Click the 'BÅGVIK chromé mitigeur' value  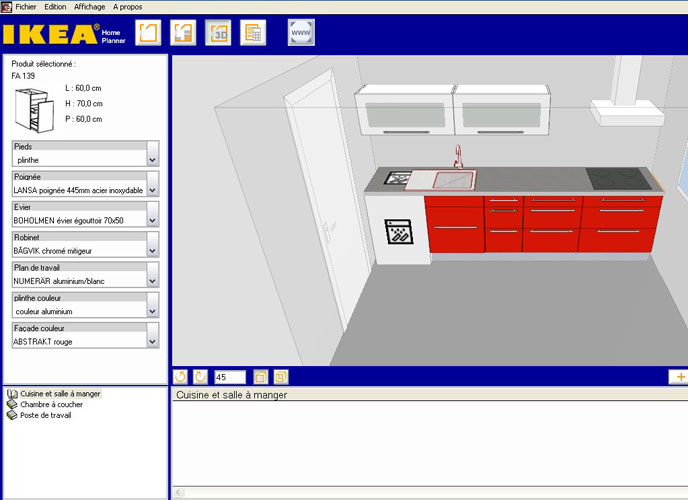[53, 251]
